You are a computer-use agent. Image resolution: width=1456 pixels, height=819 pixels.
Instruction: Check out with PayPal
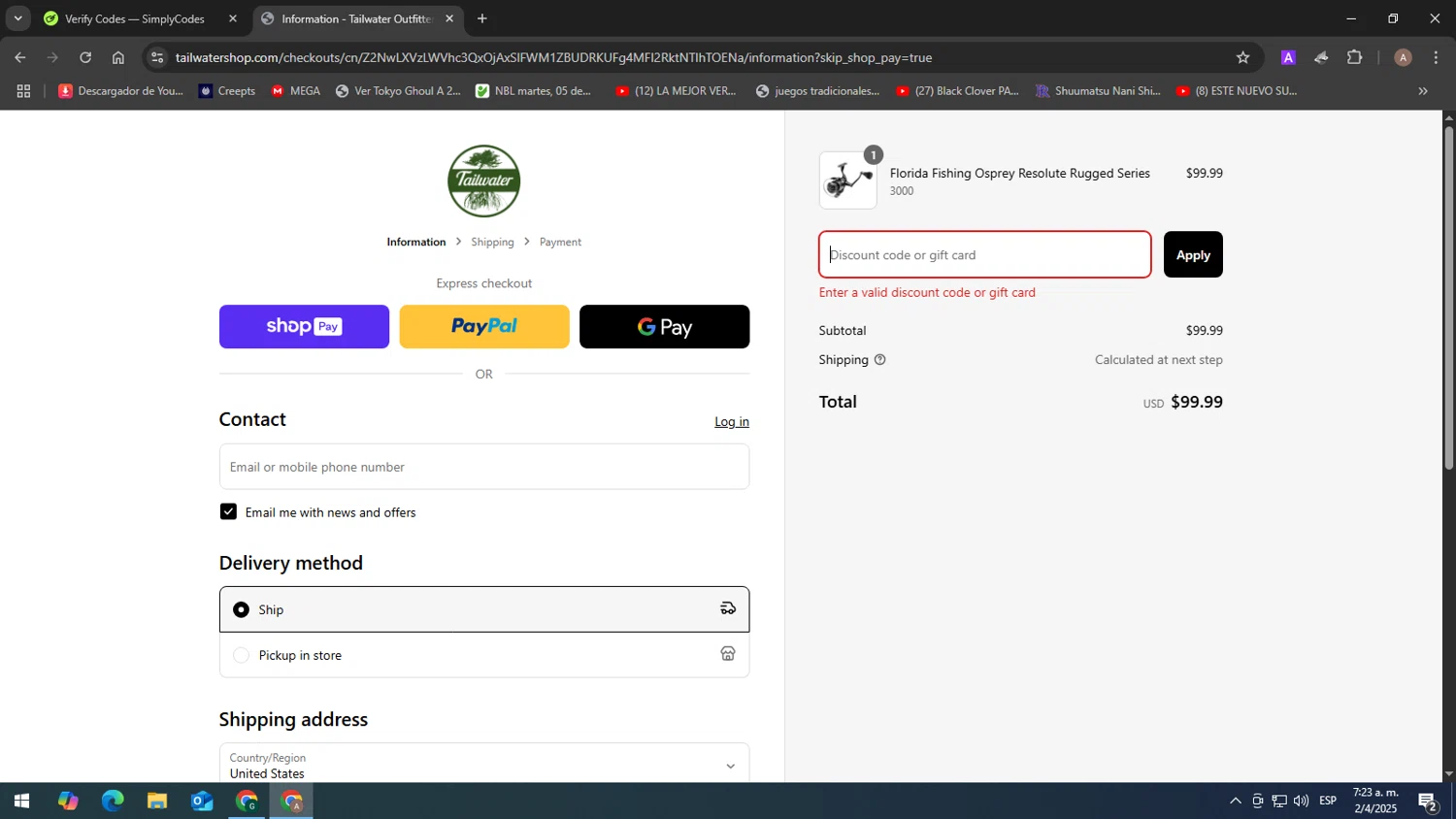[484, 326]
